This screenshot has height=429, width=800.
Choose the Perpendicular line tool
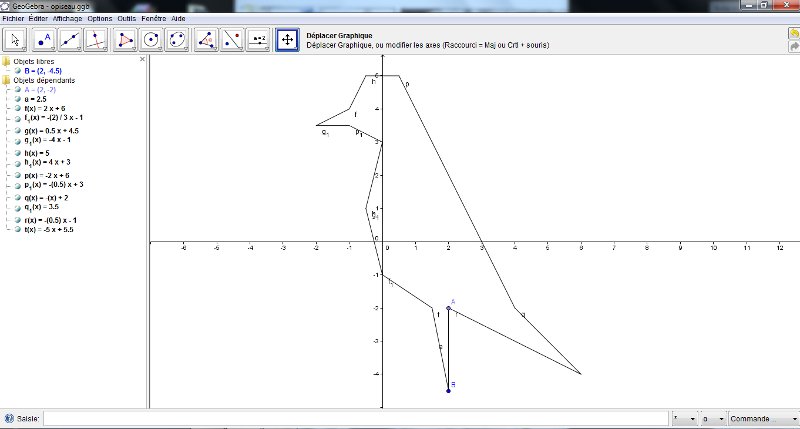pos(97,39)
